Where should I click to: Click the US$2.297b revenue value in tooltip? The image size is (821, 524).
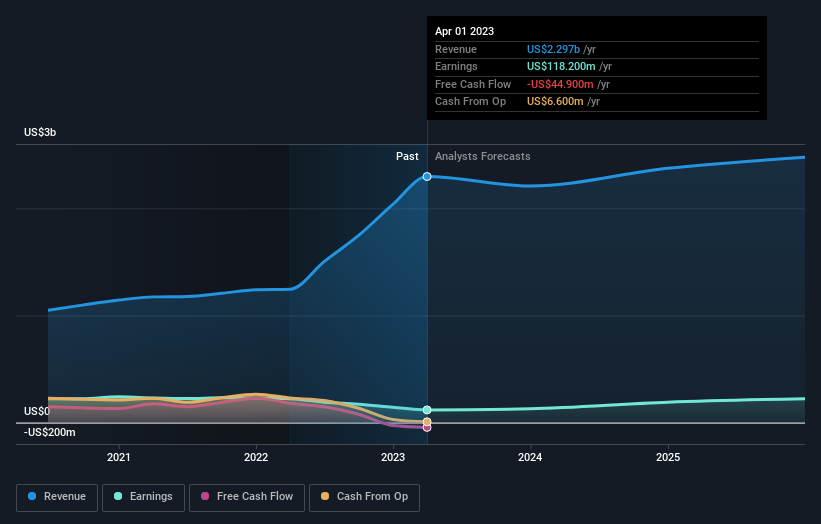(x=561, y=50)
